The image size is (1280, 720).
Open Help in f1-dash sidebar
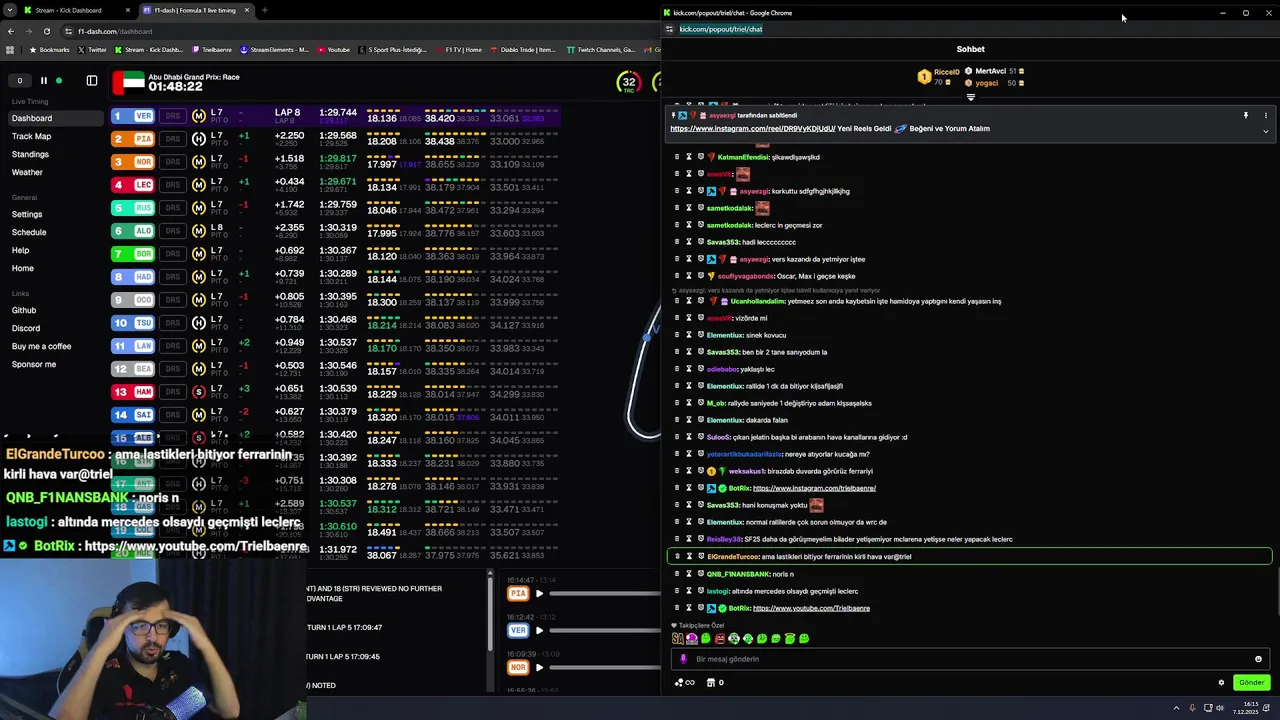pyautogui.click(x=20, y=250)
